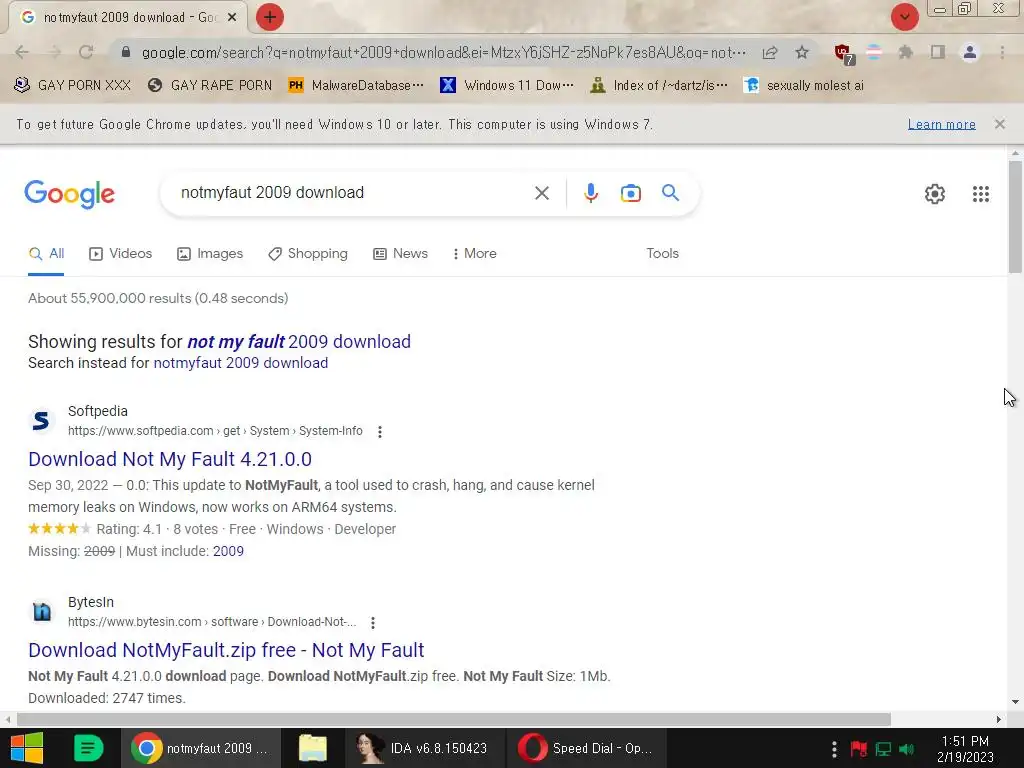
Task: Click Learn more in update infobar
Action: pyautogui.click(x=942, y=124)
